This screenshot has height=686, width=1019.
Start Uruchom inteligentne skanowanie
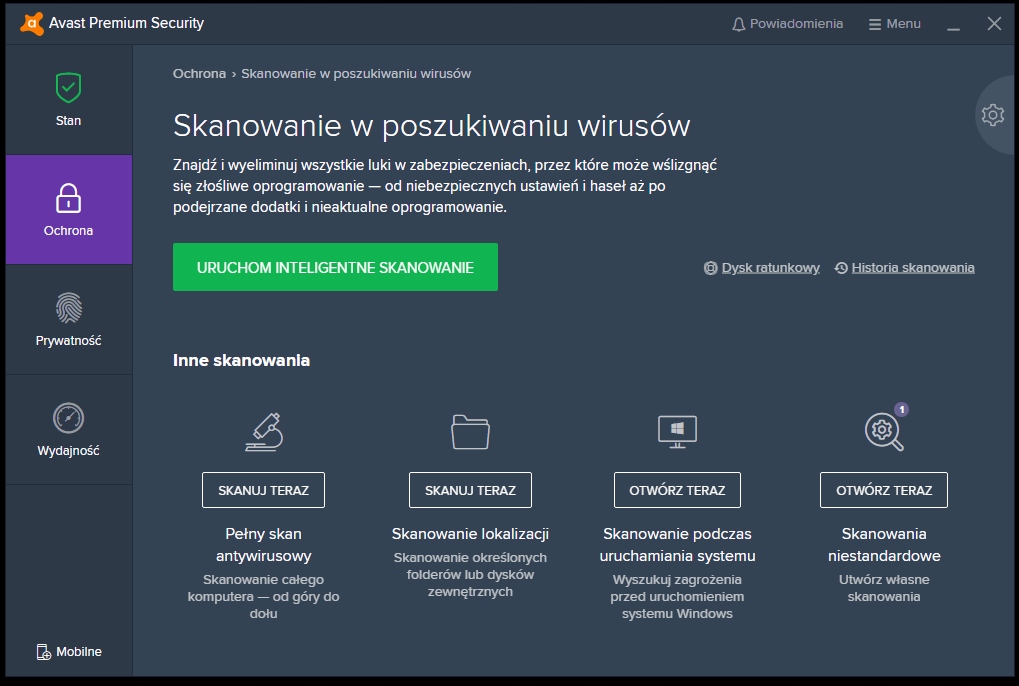pos(335,267)
